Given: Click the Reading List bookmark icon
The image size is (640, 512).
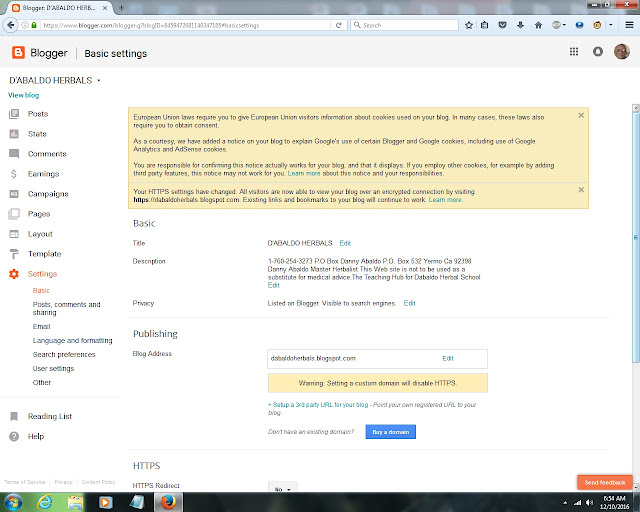Looking at the screenshot, I should (14, 416).
